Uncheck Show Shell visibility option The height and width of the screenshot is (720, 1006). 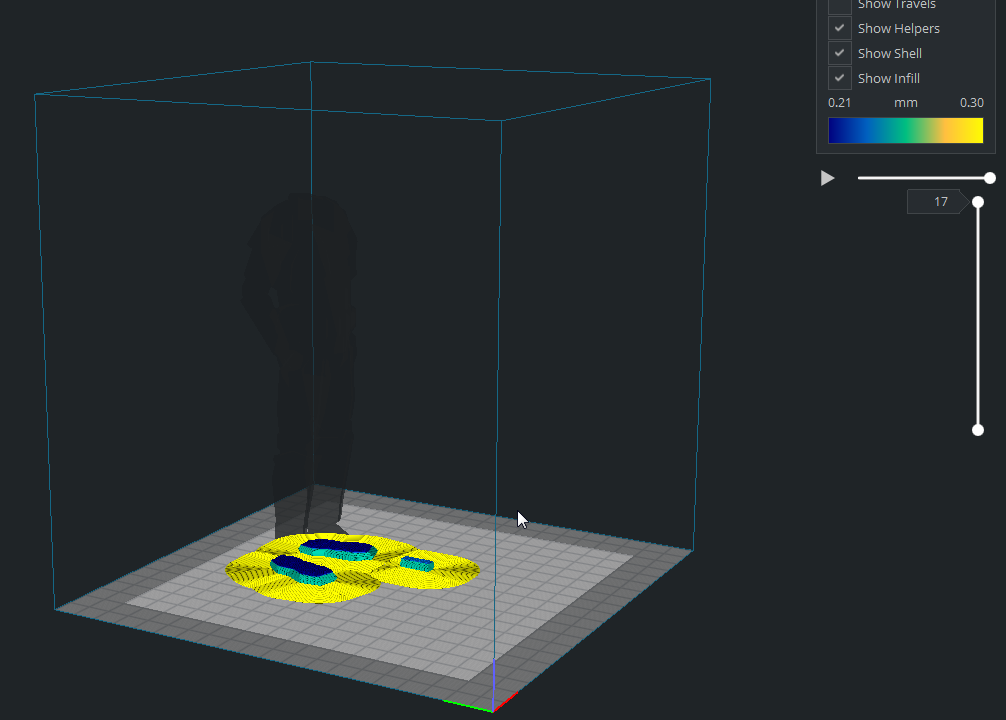click(839, 52)
